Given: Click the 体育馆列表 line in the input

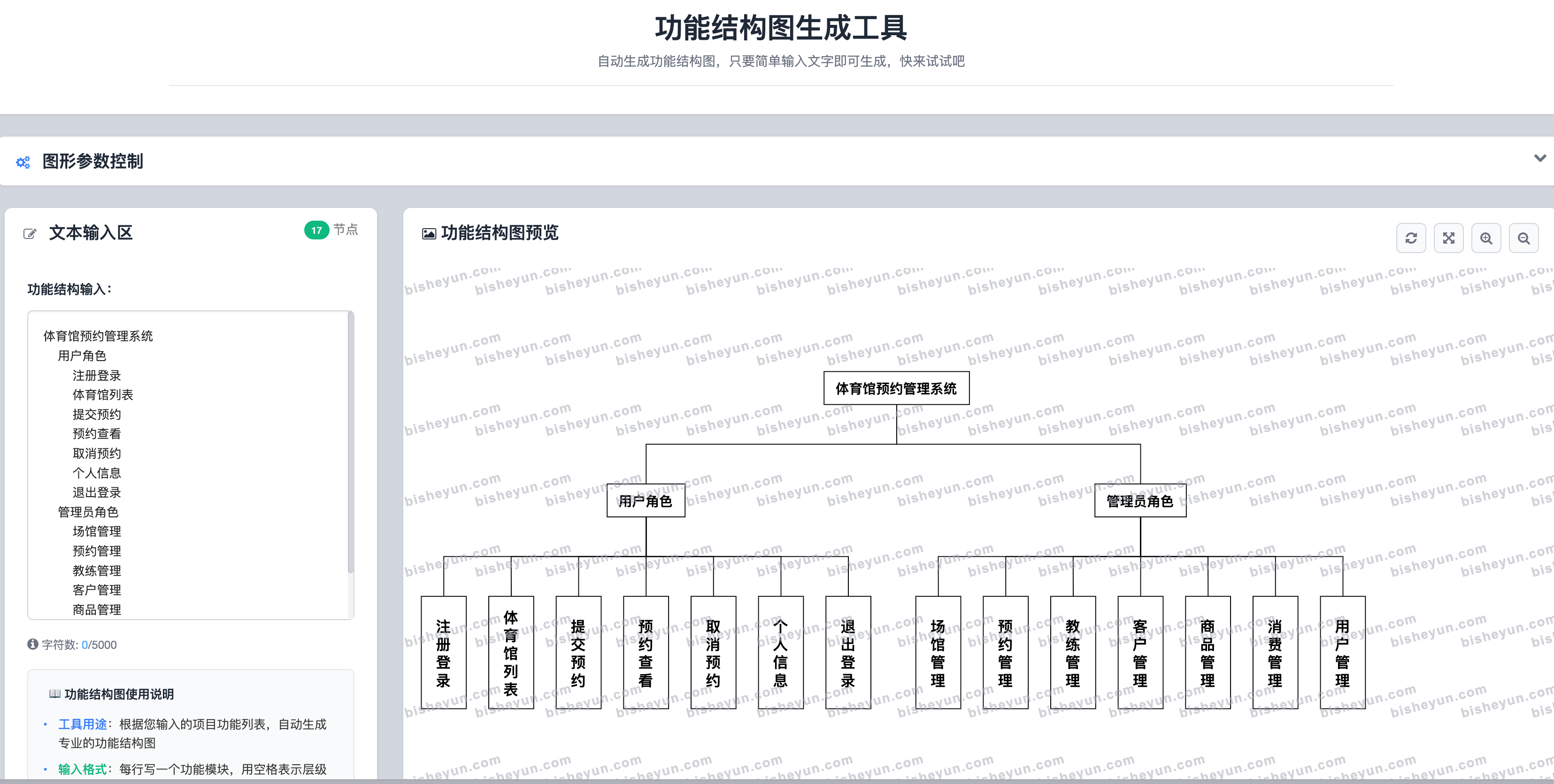Looking at the screenshot, I should click(102, 394).
